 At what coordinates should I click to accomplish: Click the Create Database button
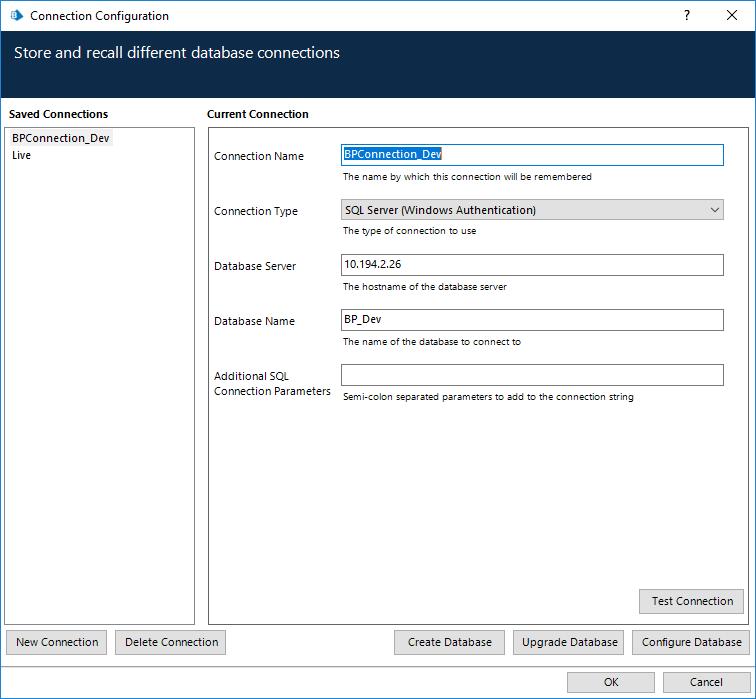point(450,642)
